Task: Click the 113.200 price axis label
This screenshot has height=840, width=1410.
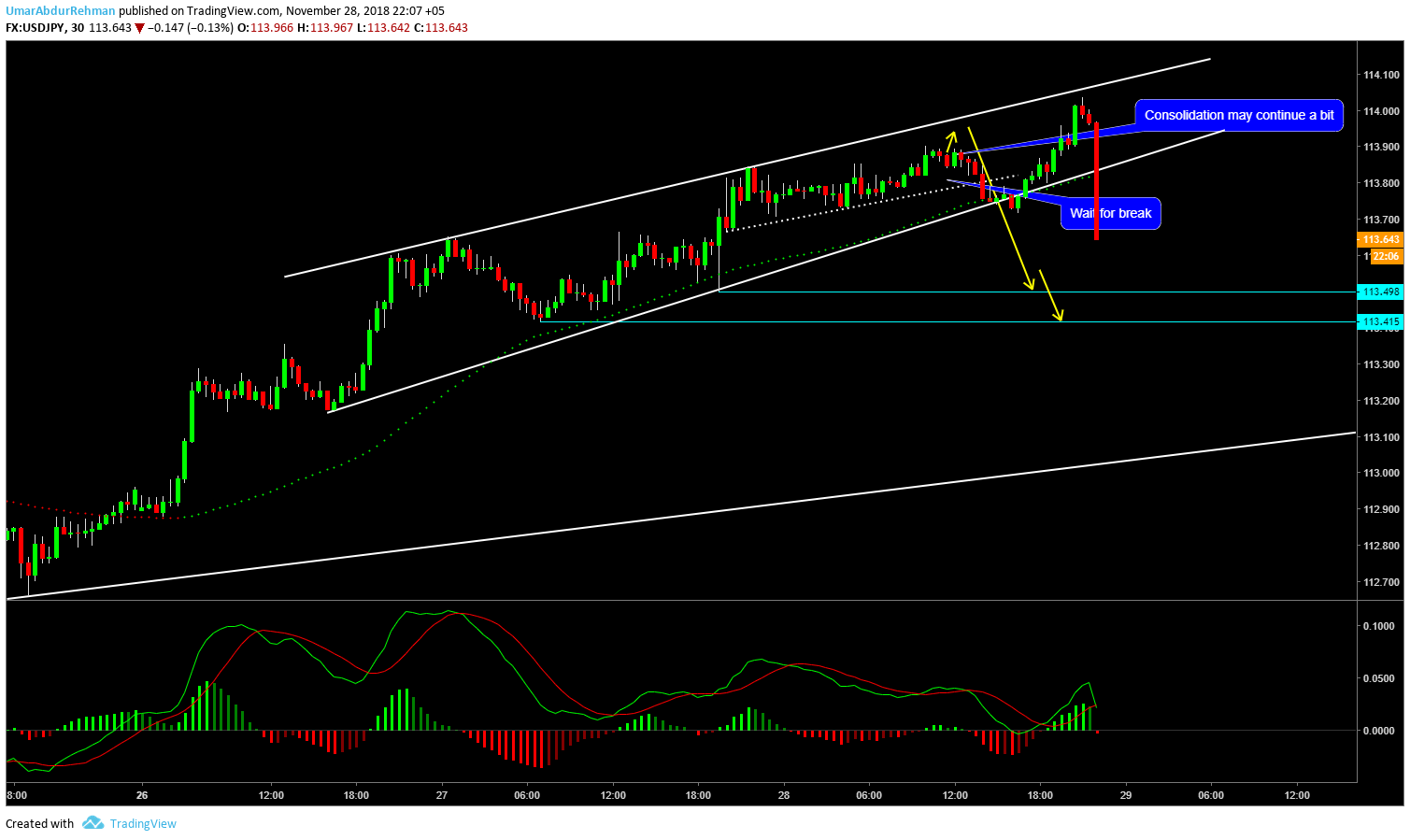Action: 1381,401
